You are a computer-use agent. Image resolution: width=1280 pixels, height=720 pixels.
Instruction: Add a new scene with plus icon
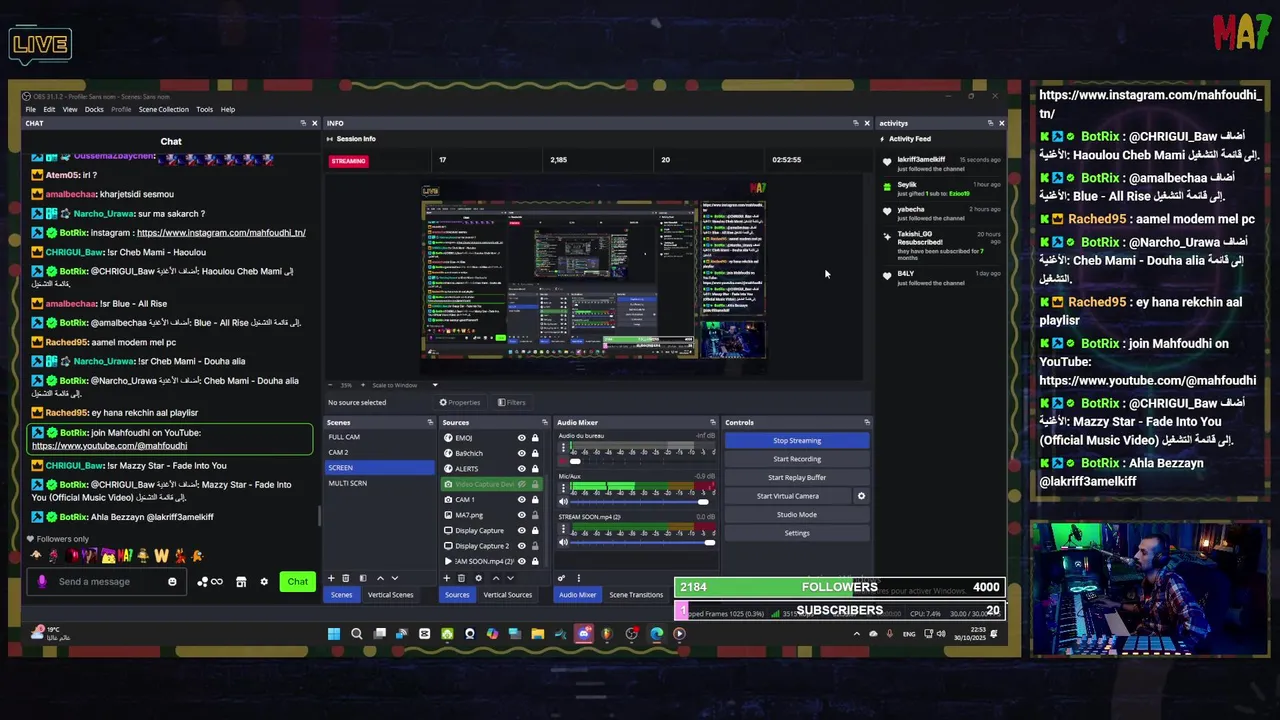(x=332, y=578)
